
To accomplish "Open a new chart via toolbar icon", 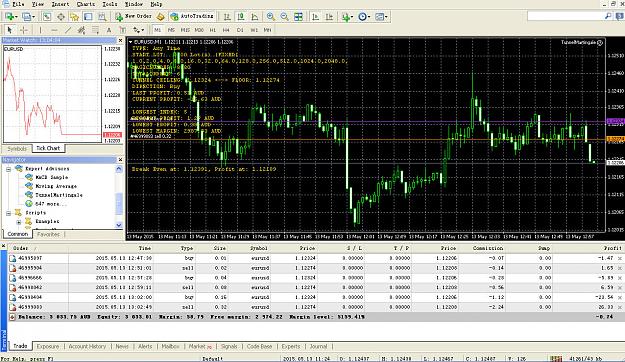I will (x=10, y=16).
